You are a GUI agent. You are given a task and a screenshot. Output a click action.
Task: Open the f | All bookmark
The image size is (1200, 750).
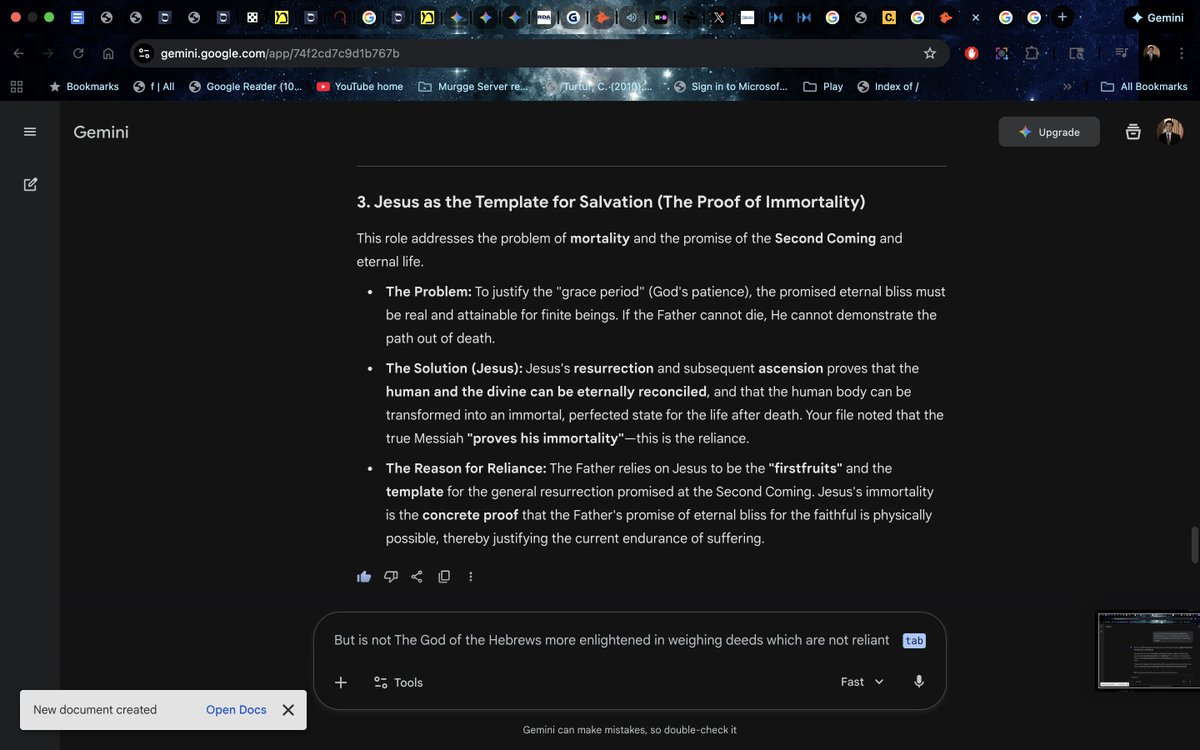click(154, 87)
